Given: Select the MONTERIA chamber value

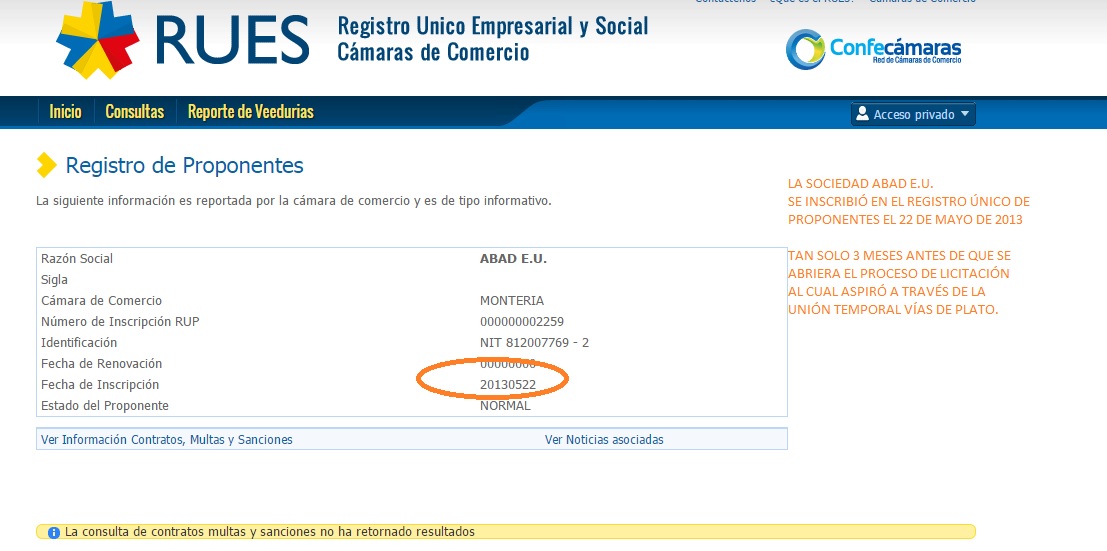Looking at the screenshot, I should click(x=512, y=301).
